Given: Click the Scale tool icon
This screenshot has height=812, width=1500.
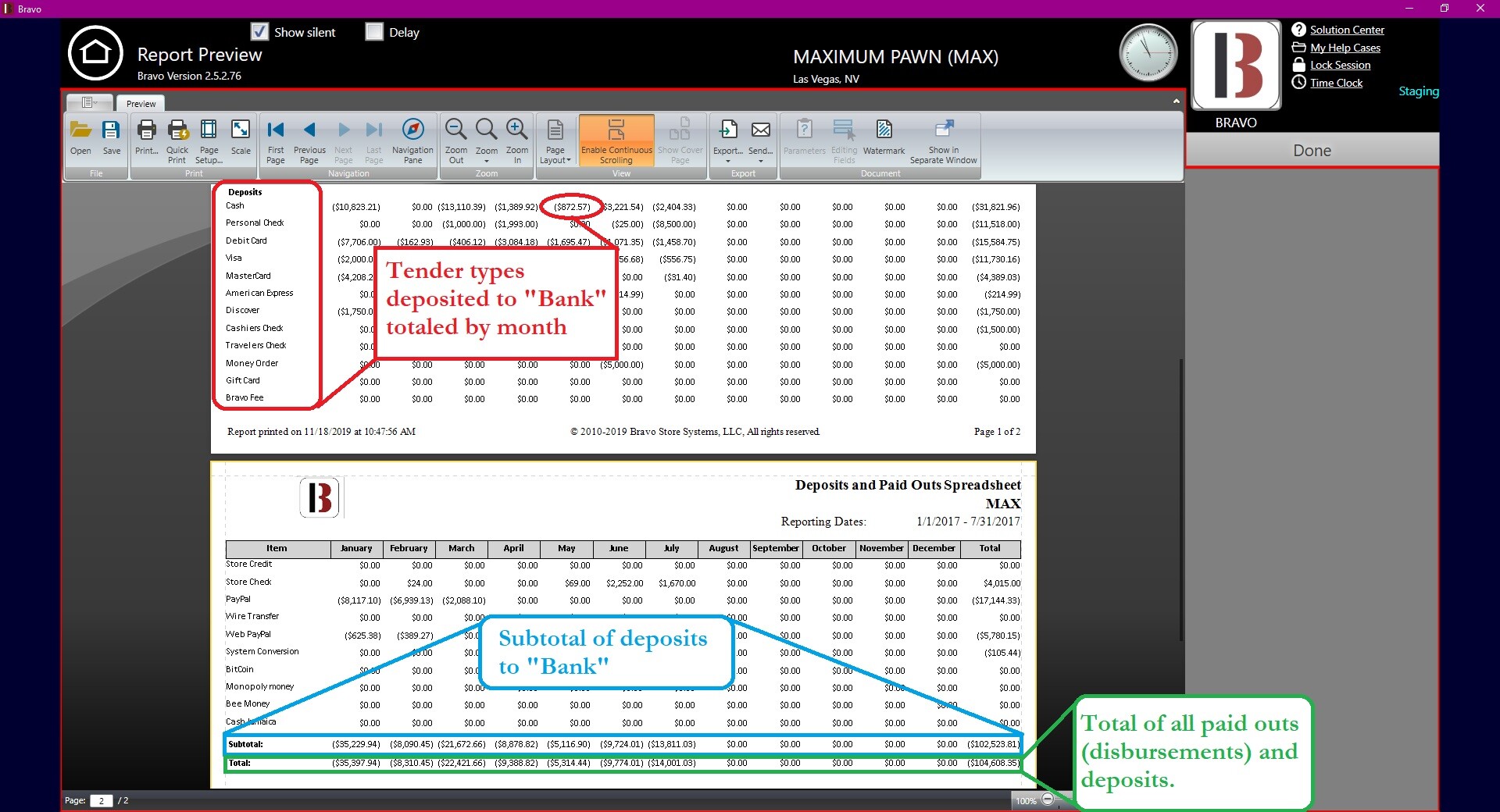Looking at the screenshot, I should coord(241,138).
